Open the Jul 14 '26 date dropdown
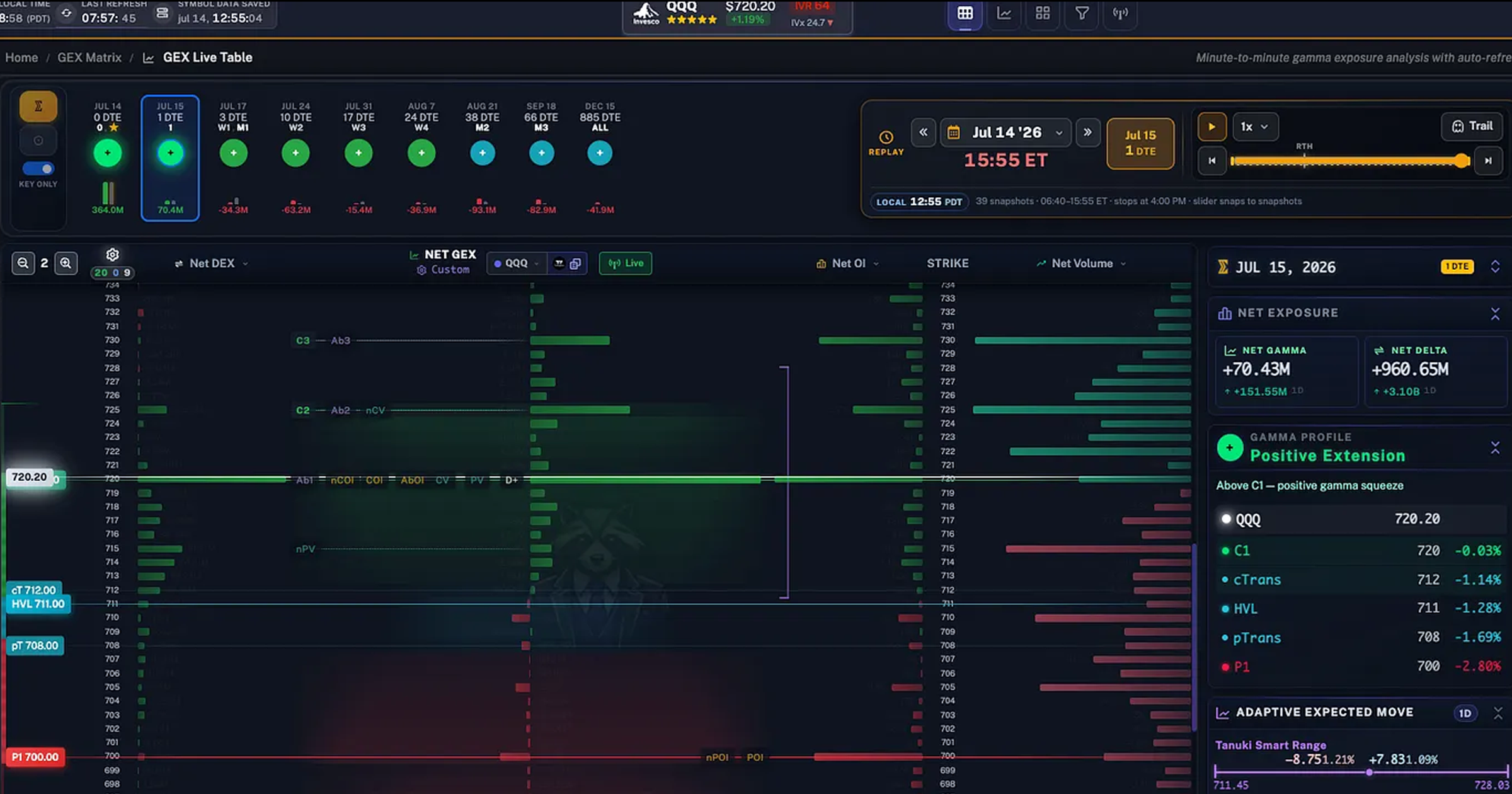1512x794 pixels. [x=1006, y=132]
